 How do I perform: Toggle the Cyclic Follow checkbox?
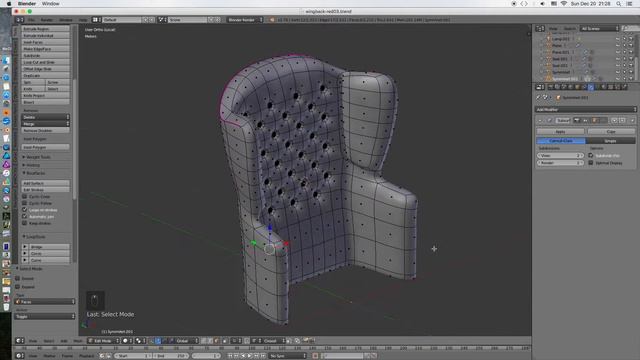[24, 203]
